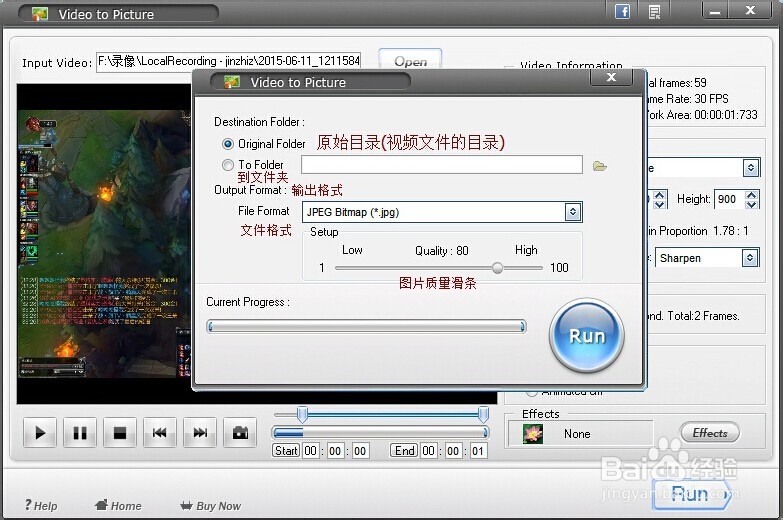Click the play button
This screenshot has height=520, width=783.
[x=40, y=433]
